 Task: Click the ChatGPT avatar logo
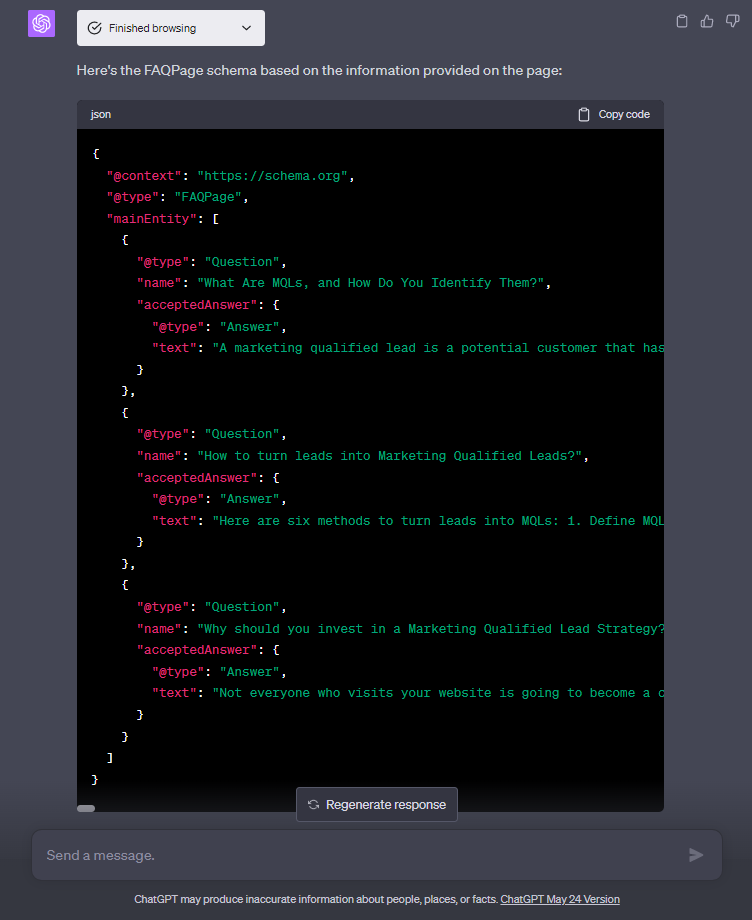(x=41, y=24)
